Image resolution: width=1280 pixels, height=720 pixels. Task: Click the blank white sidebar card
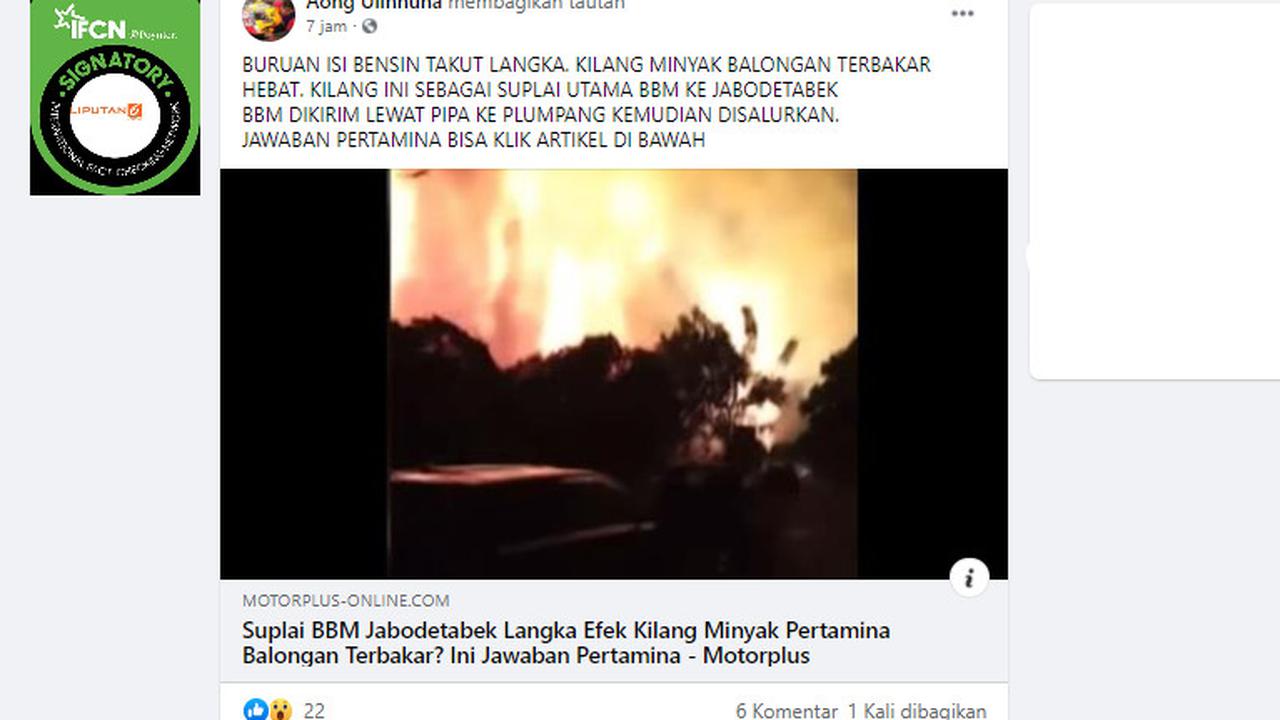pos(1155,191)
